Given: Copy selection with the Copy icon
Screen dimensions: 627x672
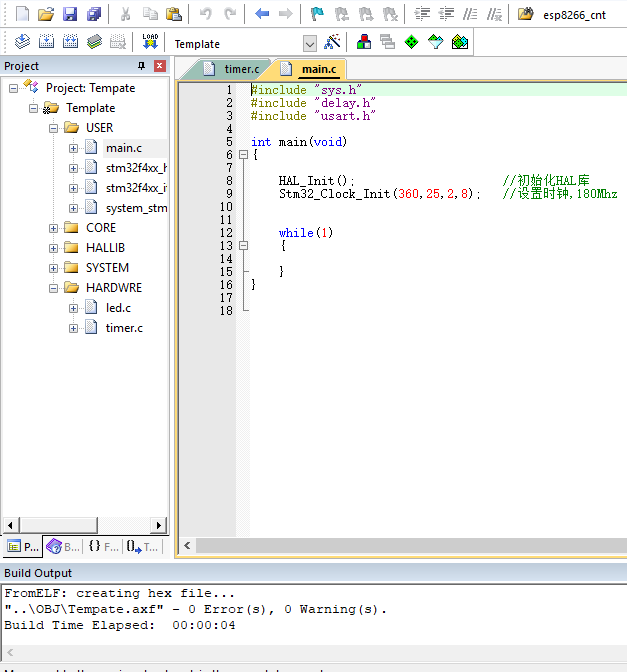Looking at the screenshot, I should tap(150, 14).
